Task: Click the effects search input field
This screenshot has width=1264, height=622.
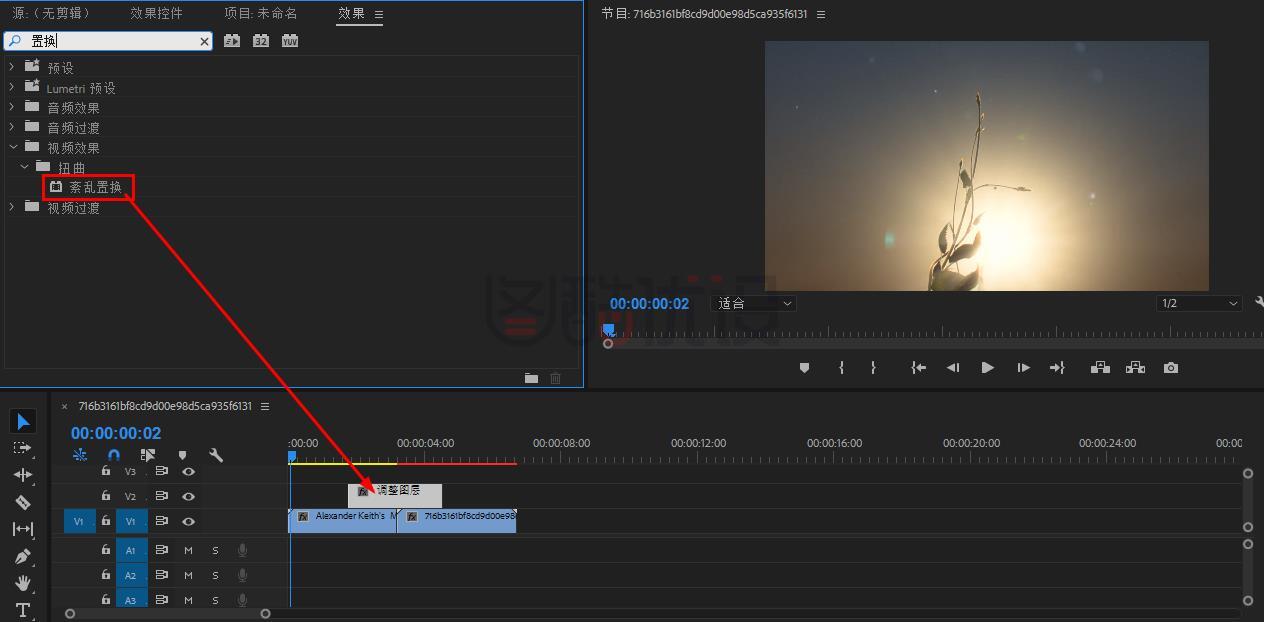Action: pos(110,41)
